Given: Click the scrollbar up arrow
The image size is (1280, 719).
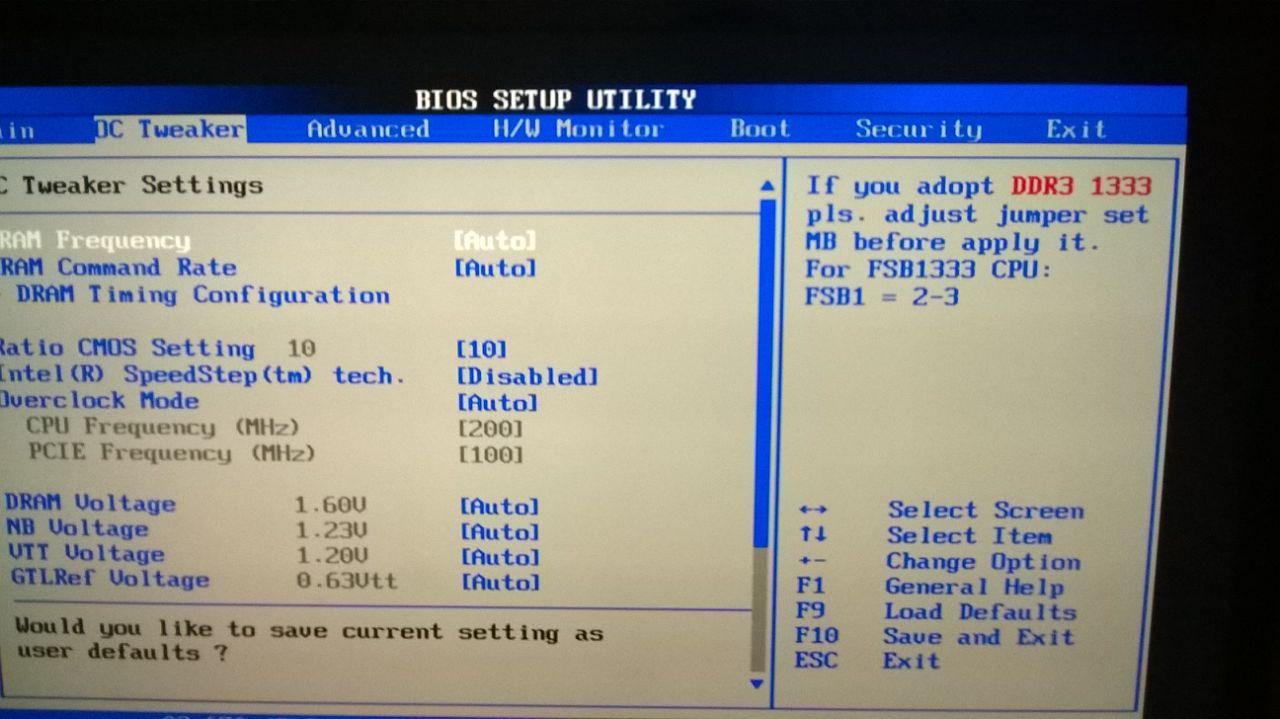Looking at the screenshot, I should [767, 186].
